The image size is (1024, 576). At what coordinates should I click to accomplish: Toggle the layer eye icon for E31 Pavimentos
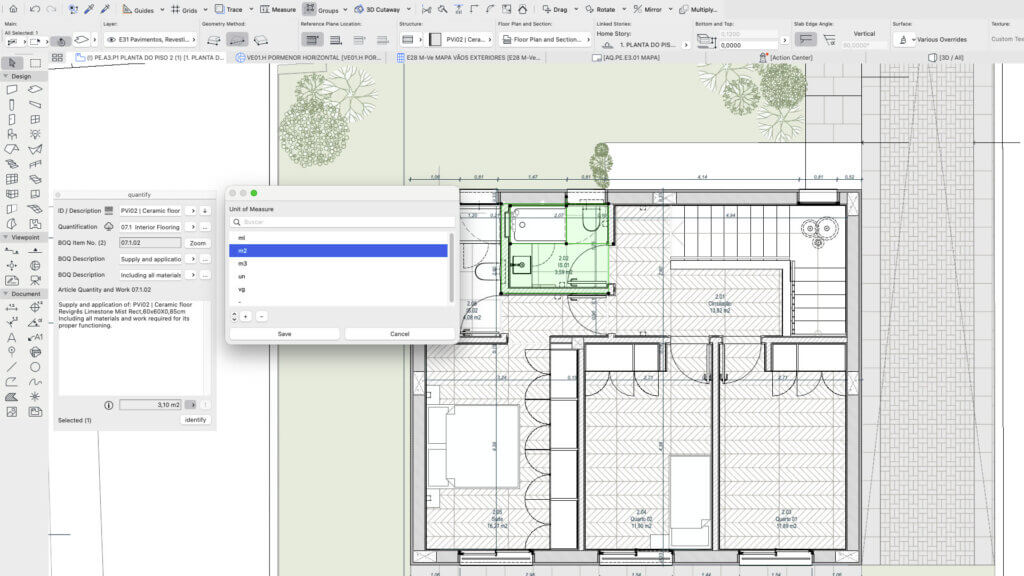pyautogui.click(x=111, y=40)
